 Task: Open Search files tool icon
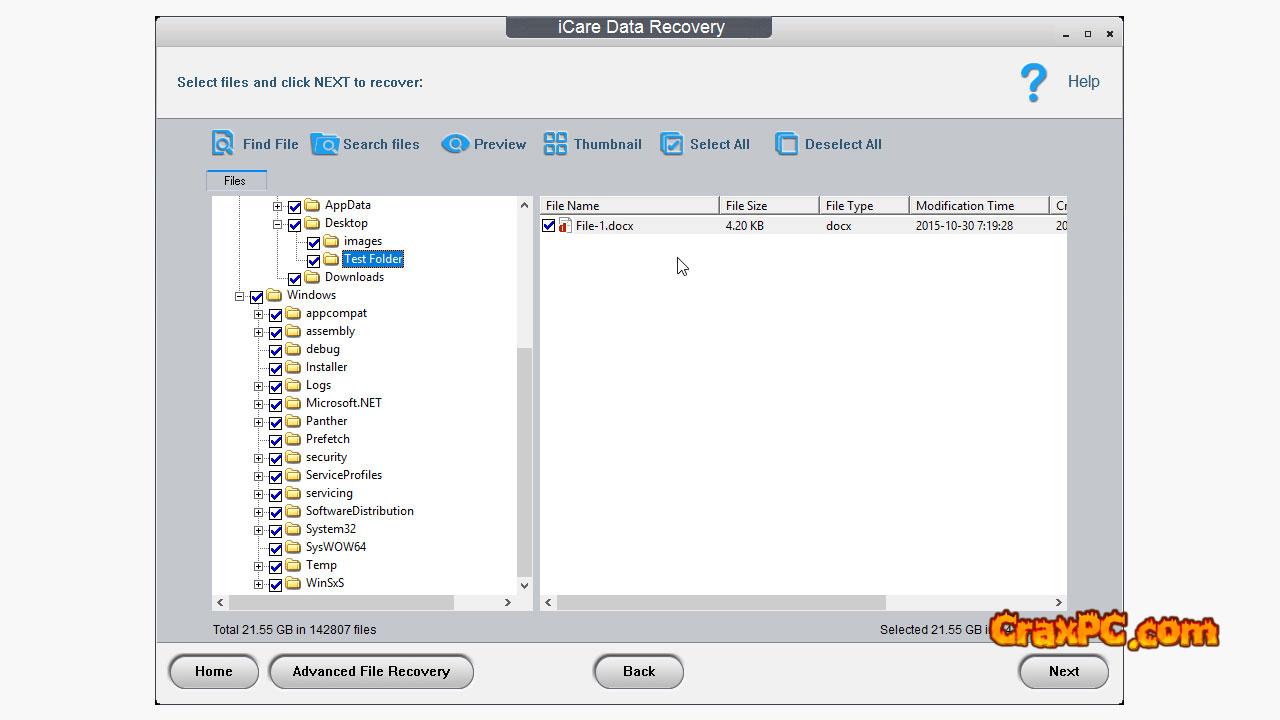point(325,144)
